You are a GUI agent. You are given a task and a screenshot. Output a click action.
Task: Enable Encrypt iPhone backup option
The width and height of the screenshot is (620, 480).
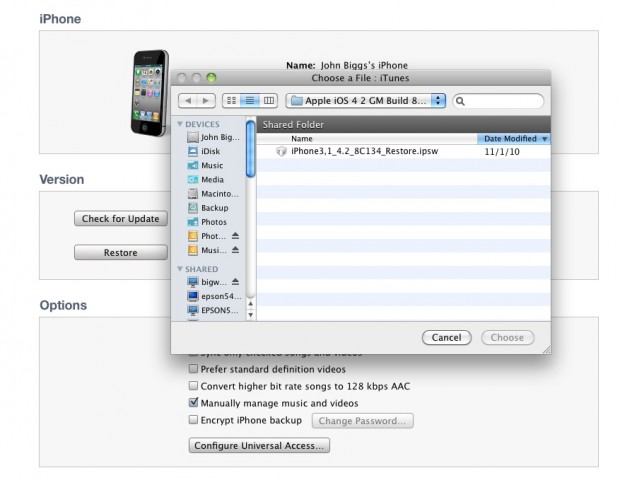194,420
